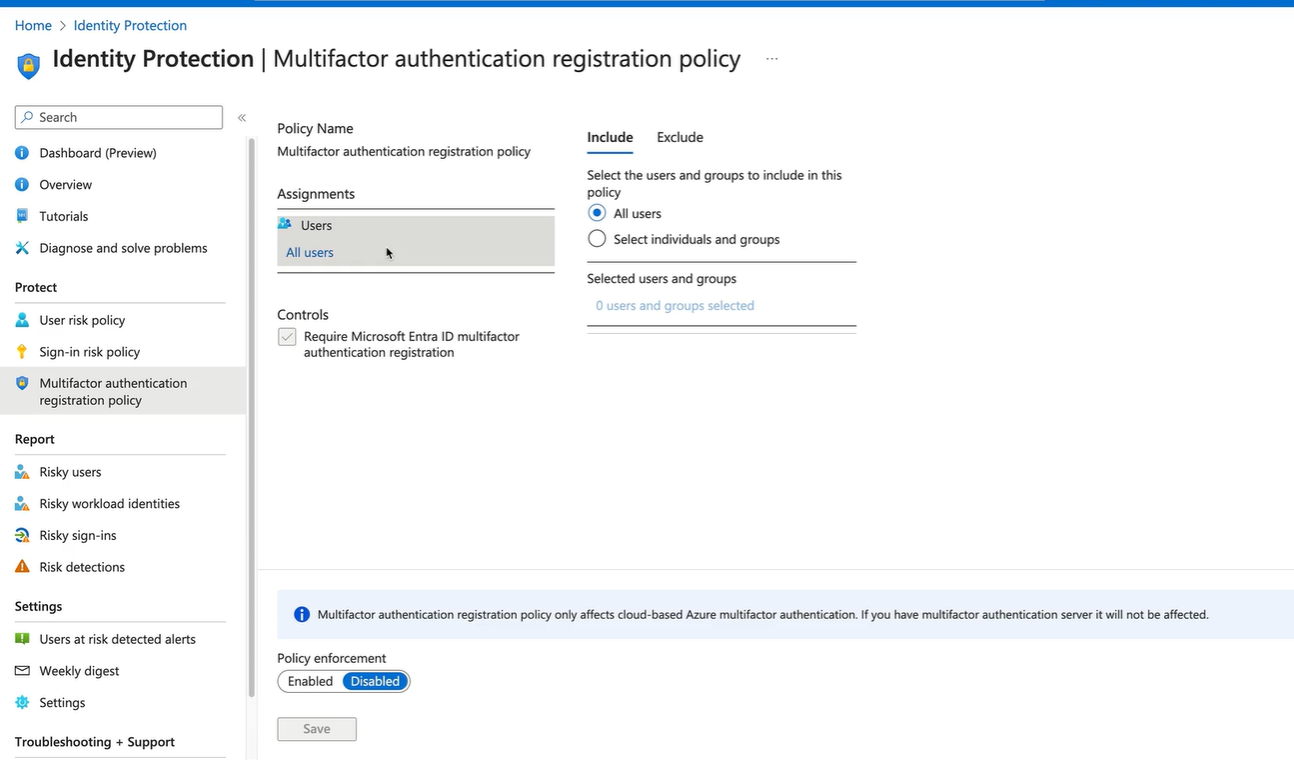
Task: Switch to the Exclude tab
Action: (680, 137)
